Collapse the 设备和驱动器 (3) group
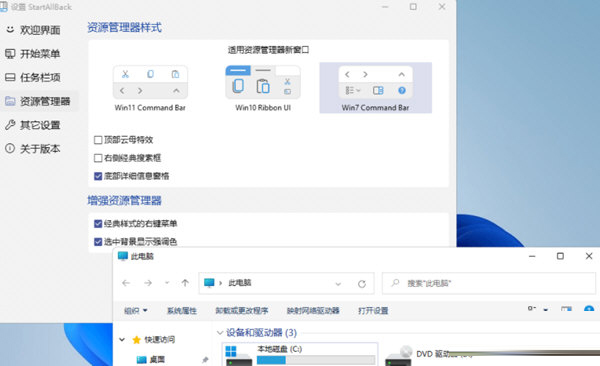The width and height of the screenshot is (600, 366). pyautogui.click(x=220, y=333)
